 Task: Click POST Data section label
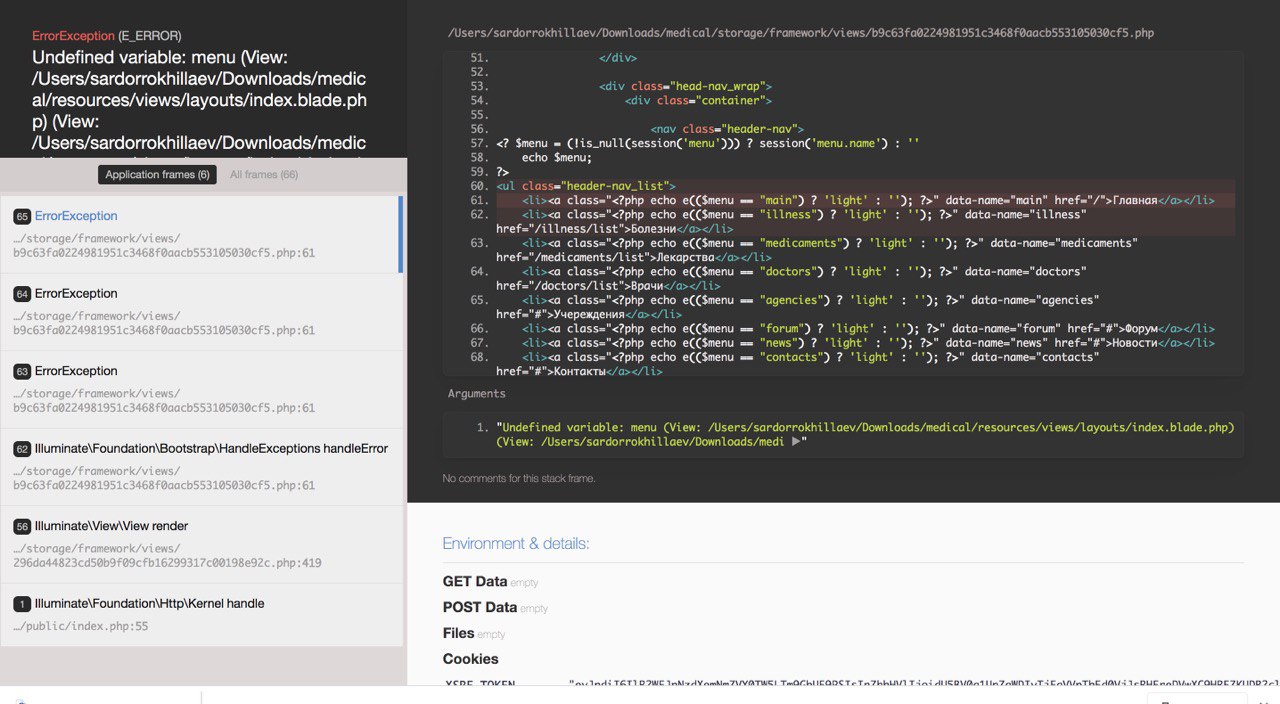480,607
